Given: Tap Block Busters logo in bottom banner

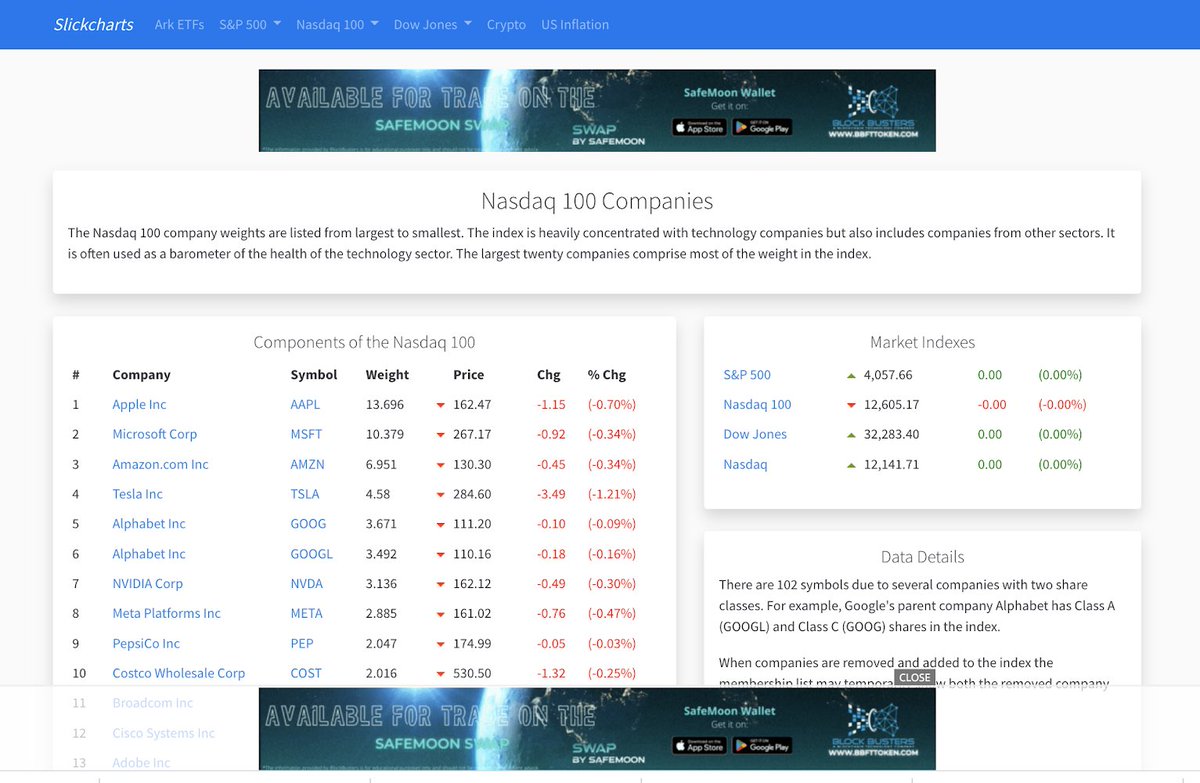Looking at the screenshot, I should [873, 730].
